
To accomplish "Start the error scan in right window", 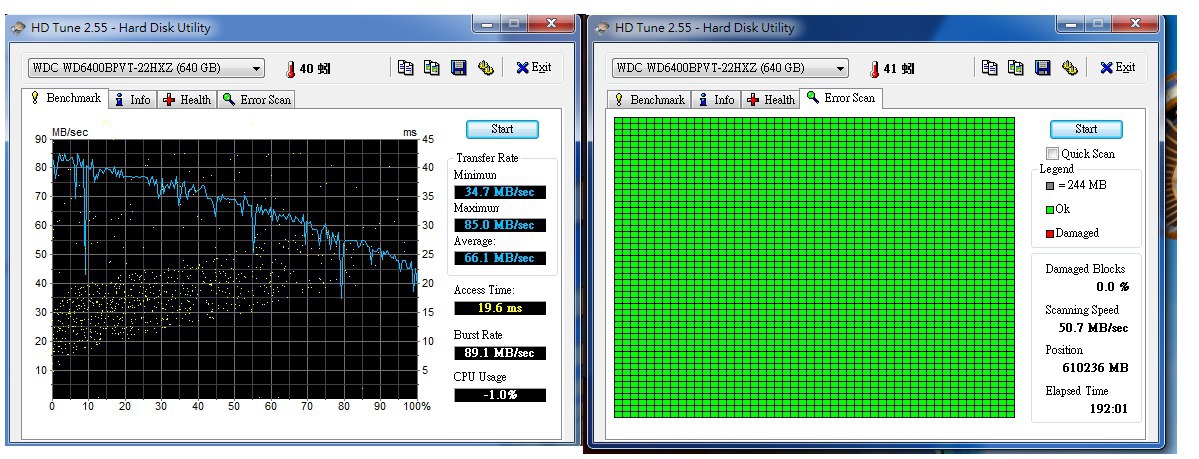I will point(1086,129).
